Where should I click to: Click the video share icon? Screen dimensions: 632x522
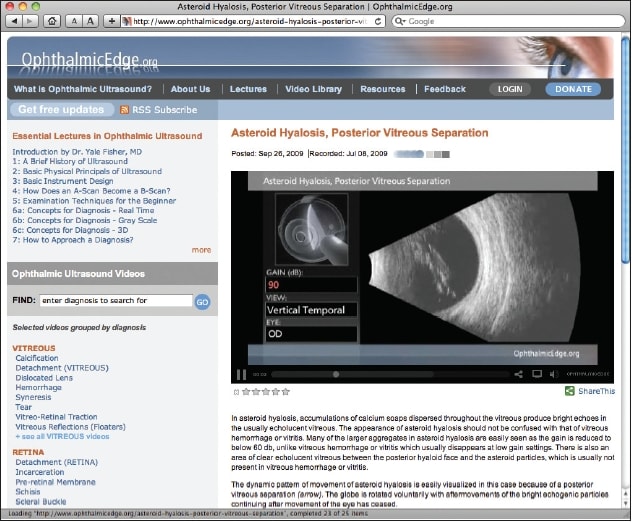point(519,374)
